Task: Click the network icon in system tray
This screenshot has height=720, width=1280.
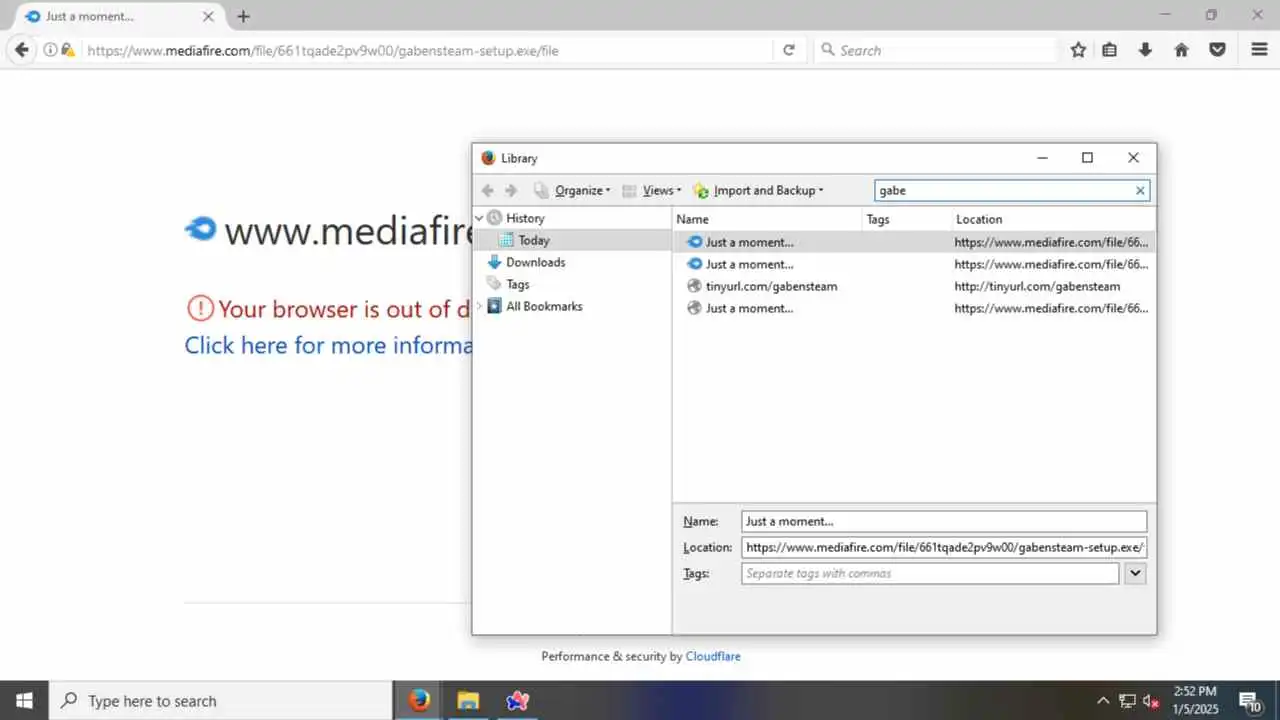Action: (1127, 701)
